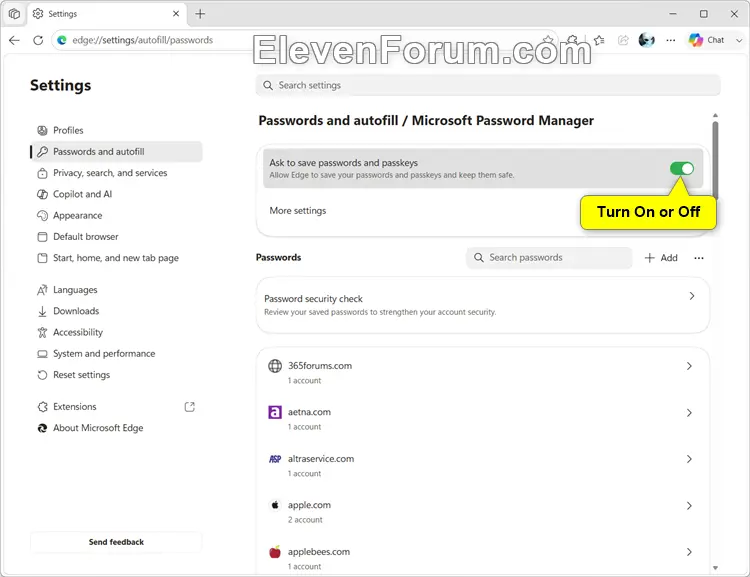
Task: Open passwords more options ellipsis
Action: 699,258
